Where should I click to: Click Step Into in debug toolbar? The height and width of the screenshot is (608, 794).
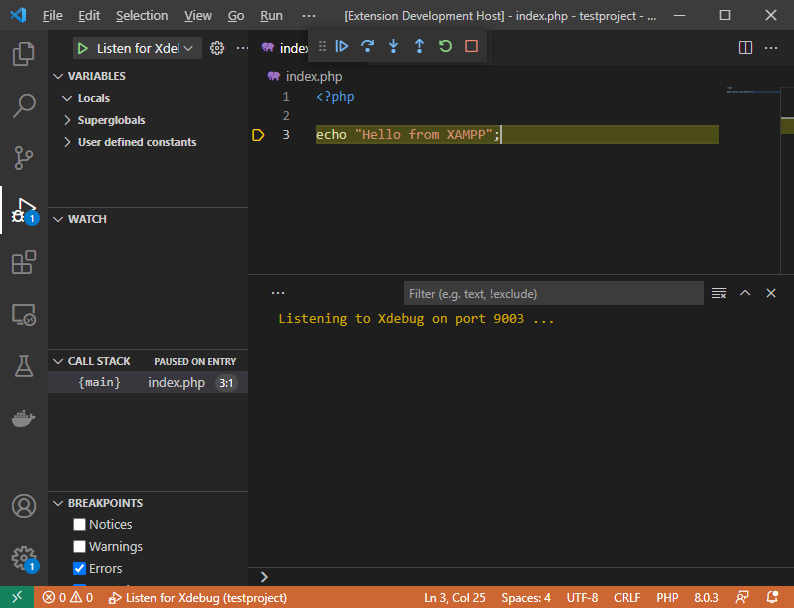[x=393, y=47]
